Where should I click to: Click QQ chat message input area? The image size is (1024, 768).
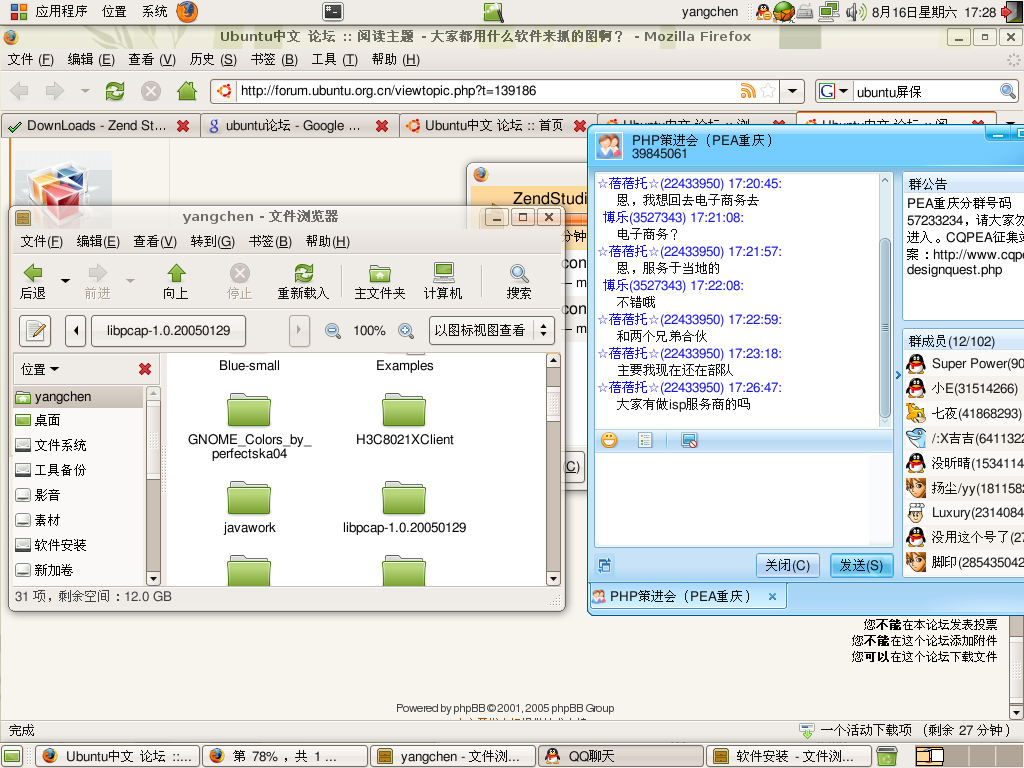(x=744, y=500)
